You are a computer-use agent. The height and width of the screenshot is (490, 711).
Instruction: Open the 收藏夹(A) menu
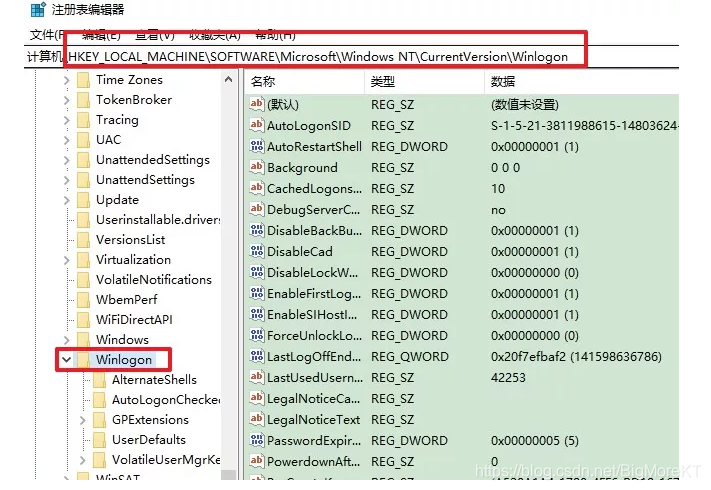pyautogui.click(x=214, y=35)
